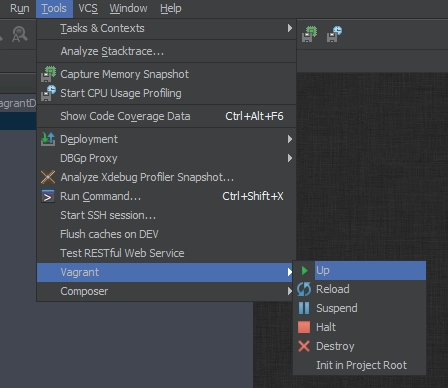The width and height of the screenshot is (448, 388).
Task: Click the terminal prompt icon beside Run Command
Action: point(48,196)
